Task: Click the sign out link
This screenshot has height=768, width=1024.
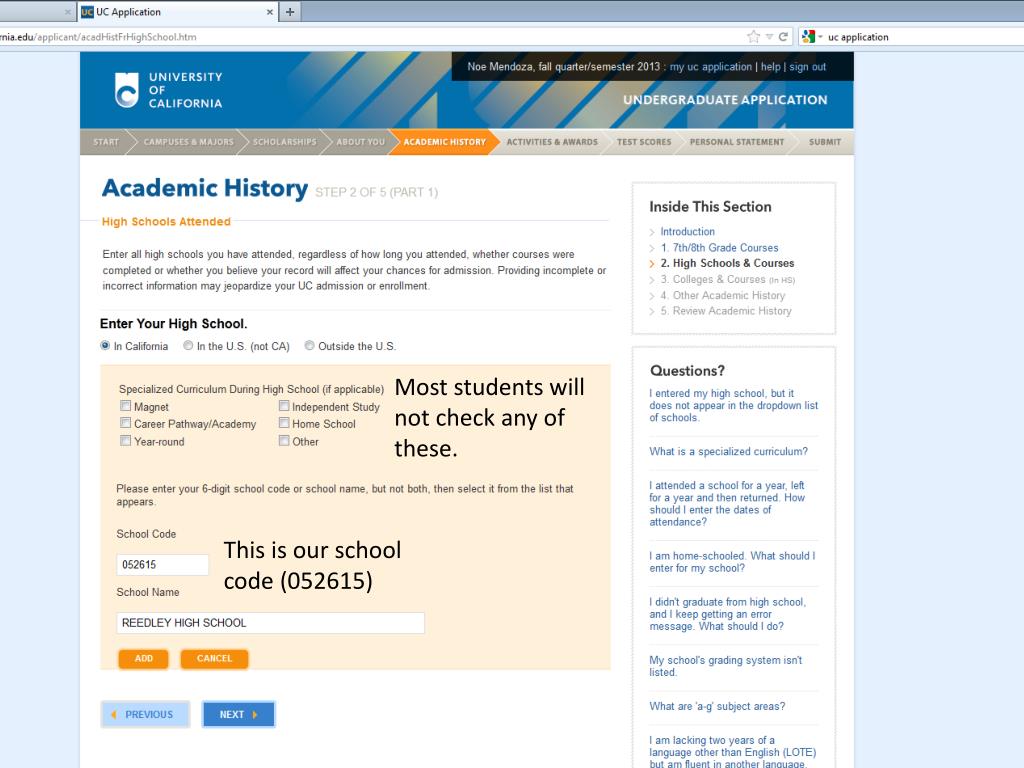Action: point(807,67)
